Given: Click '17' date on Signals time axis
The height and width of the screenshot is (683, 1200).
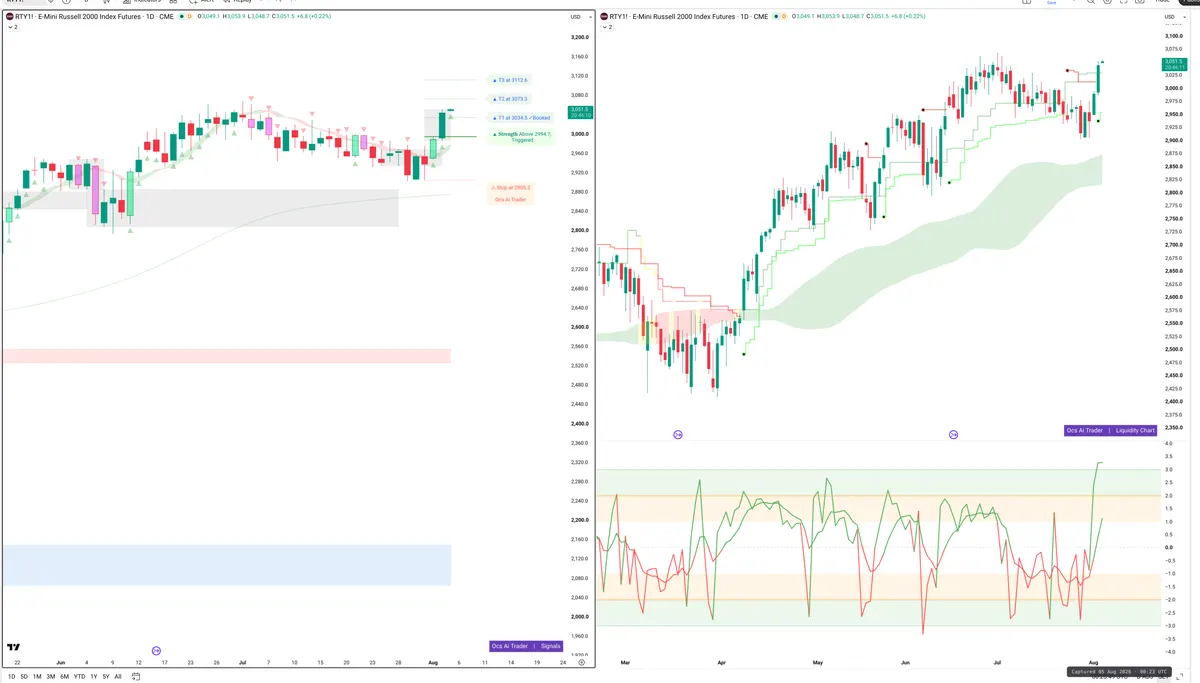Looking at the screenshot, I should pyautogui.click(x=164, y=662).
